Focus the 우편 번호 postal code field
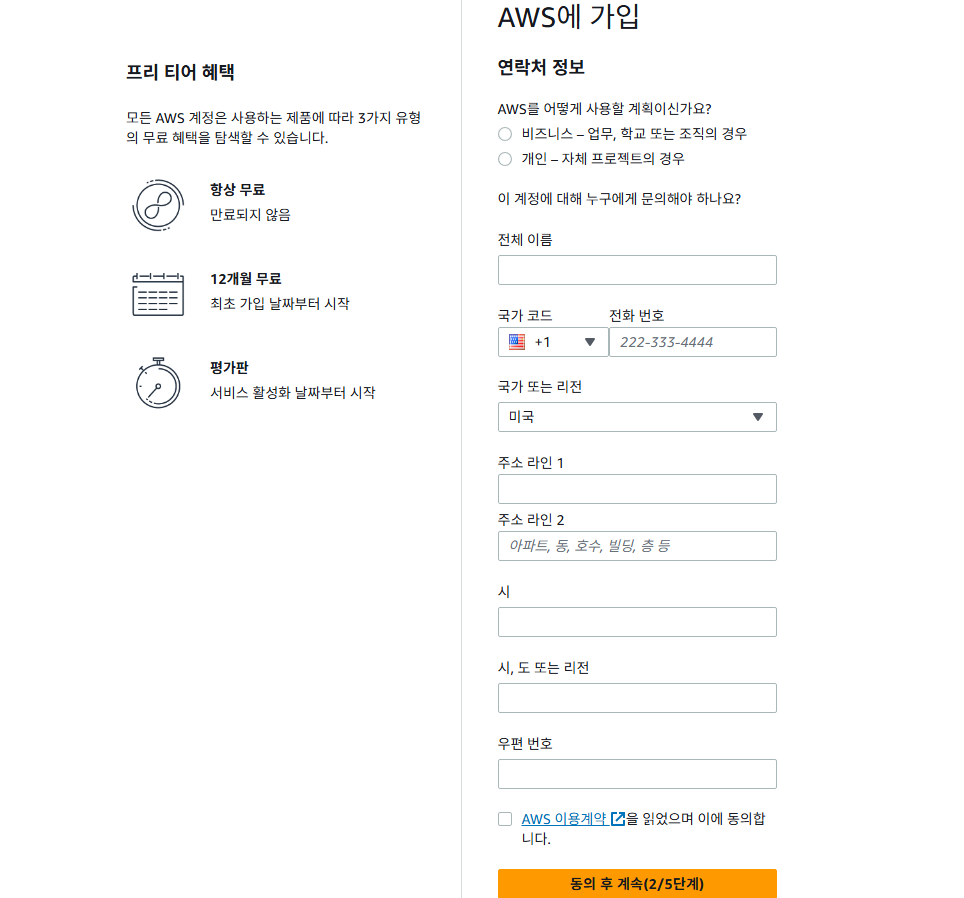This screenshot has height=898, width=964. 637,774
